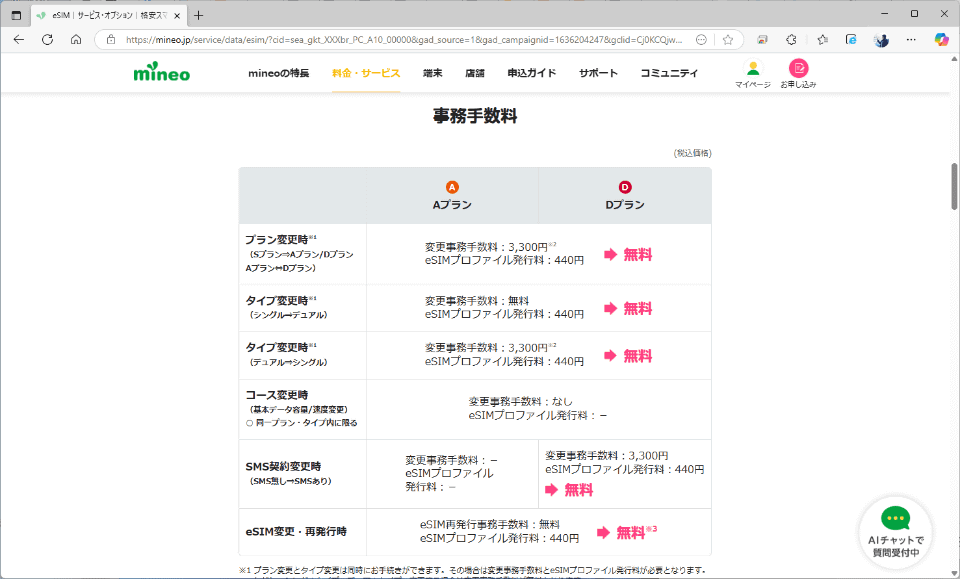Viewport: 960px width, 579px height.
Task: Open 料金・サービス menu
Action: pyautogui.click(x=366, y=73)
